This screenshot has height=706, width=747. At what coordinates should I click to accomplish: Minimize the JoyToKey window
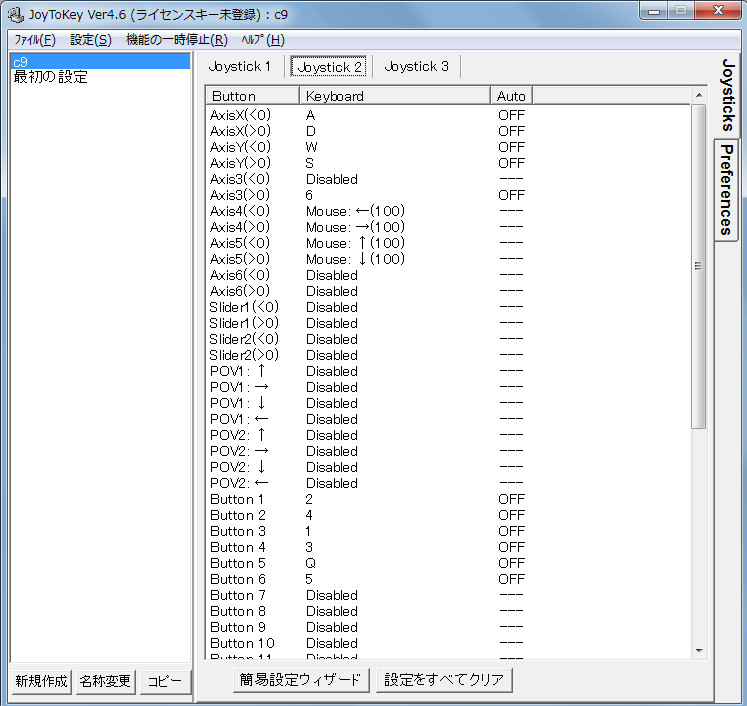(654, 10)
